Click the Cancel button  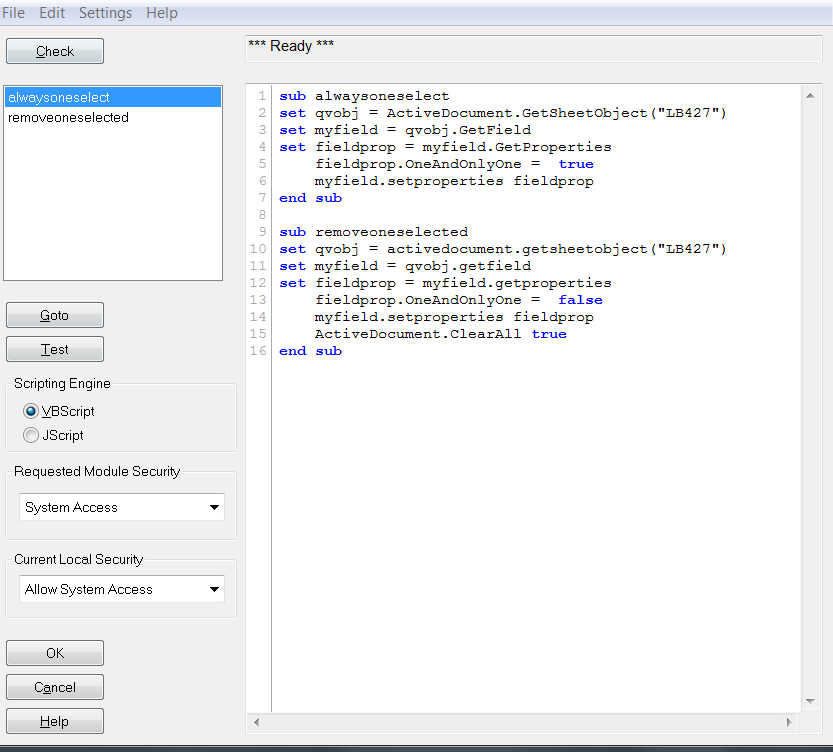coord(55,687)
